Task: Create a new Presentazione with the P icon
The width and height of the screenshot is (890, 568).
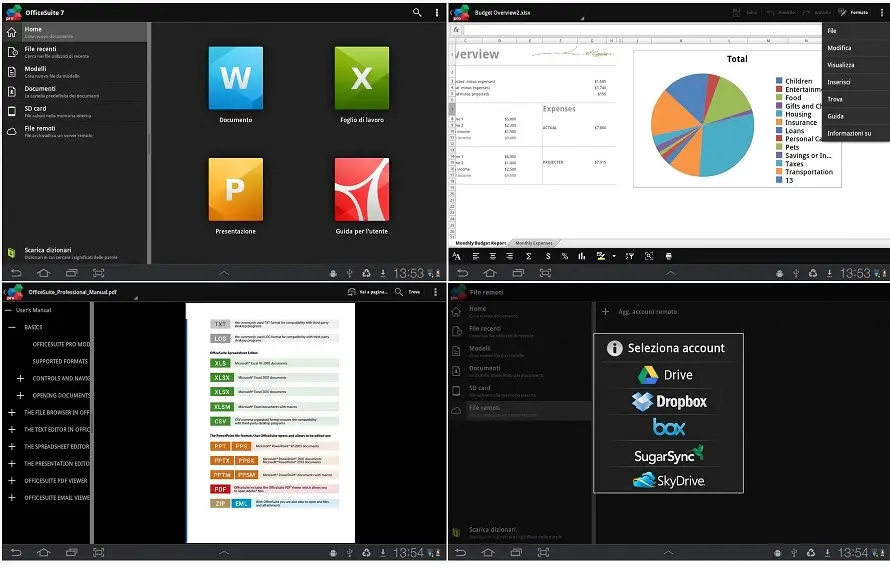Action: point(236,190)
